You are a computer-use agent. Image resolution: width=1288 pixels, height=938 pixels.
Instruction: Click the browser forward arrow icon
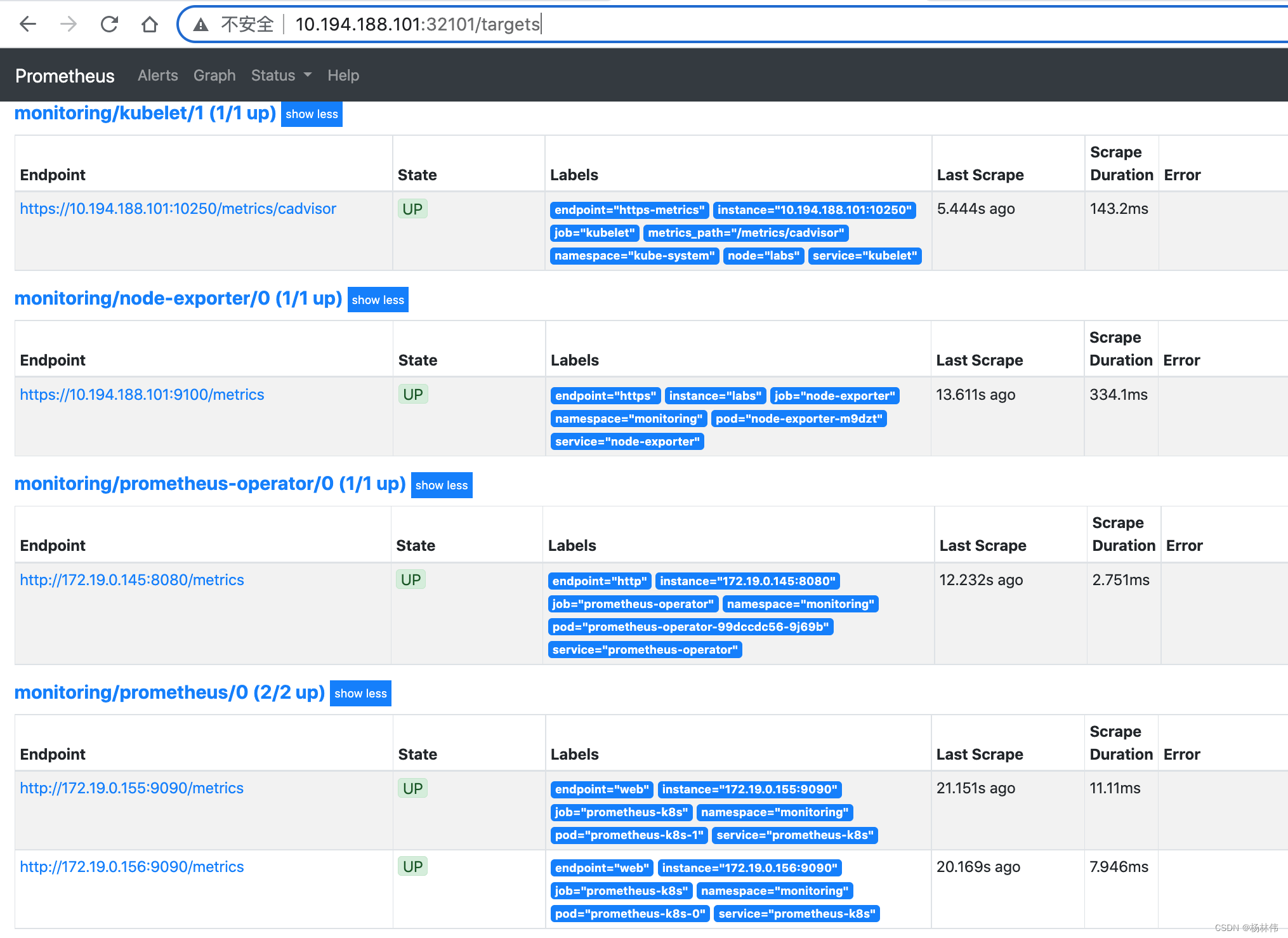69,24
